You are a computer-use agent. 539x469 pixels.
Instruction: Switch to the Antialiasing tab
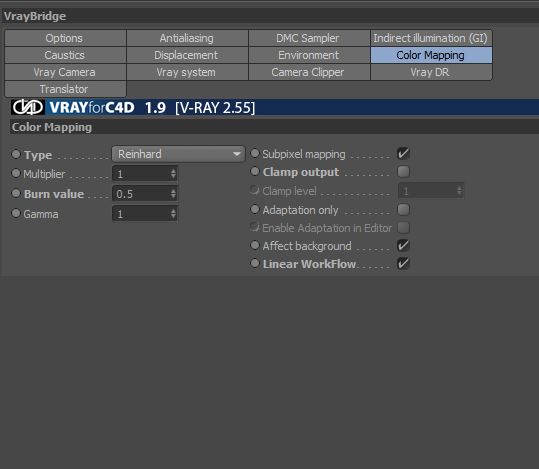(x=187, y=38)
